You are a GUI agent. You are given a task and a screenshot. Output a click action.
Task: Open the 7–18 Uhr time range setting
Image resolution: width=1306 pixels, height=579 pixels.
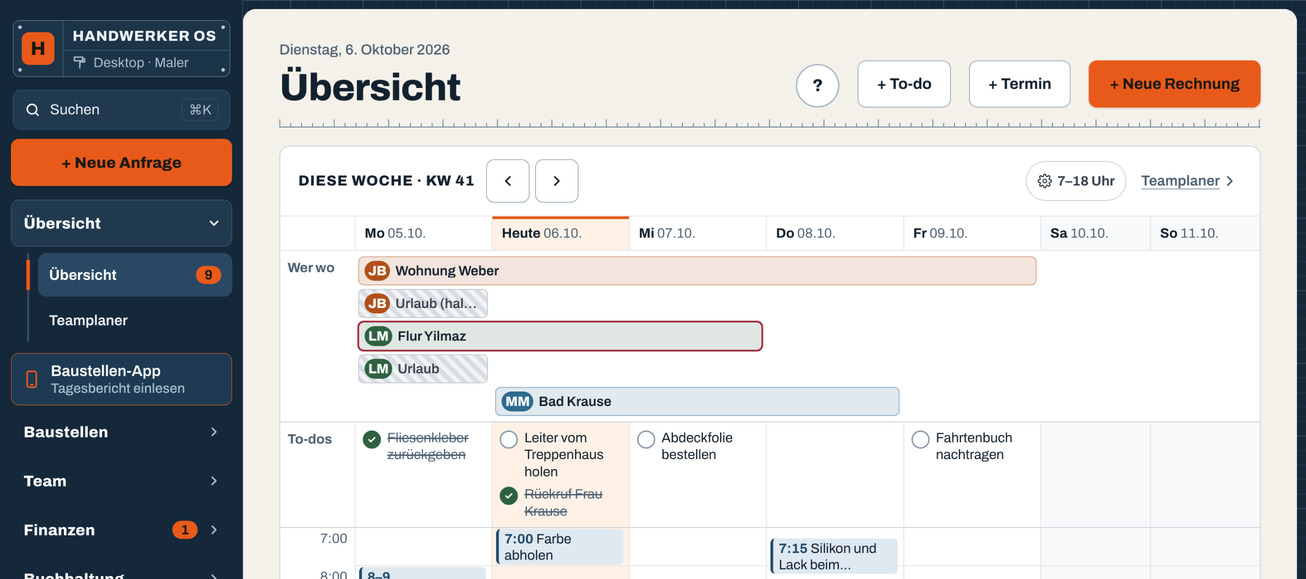click(x=1076, y=181)
